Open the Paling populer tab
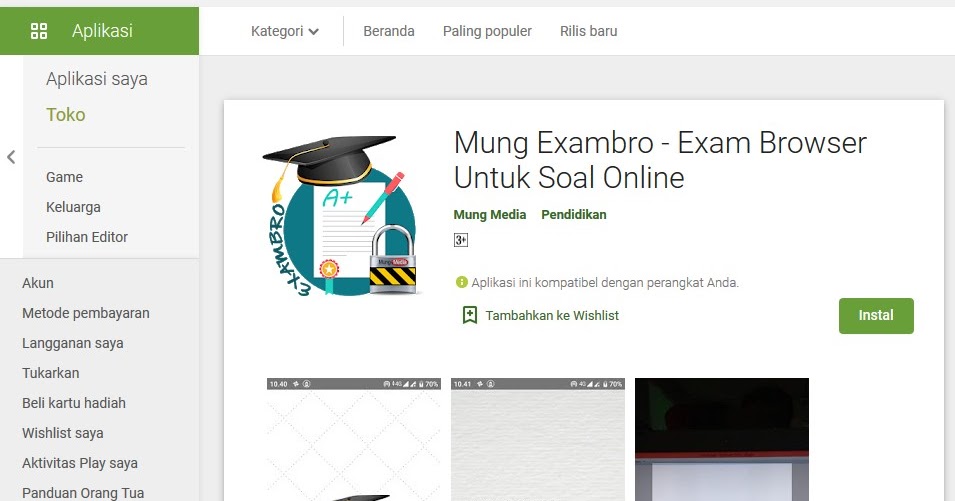Viewport: 955px width, 501px height. point(487,31)
